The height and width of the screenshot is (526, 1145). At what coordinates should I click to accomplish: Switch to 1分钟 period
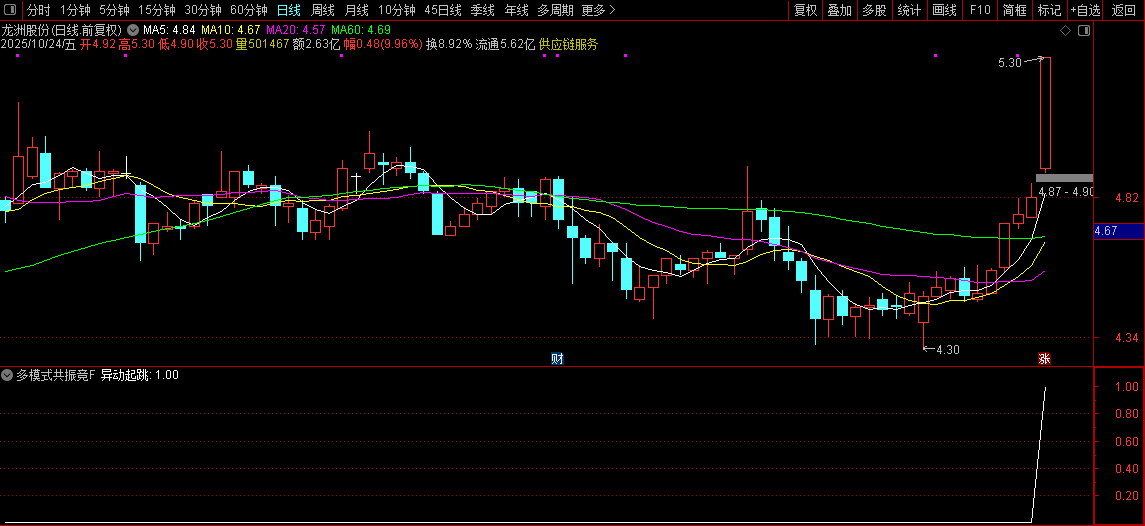pyautogui.click(x=75, y=10)
